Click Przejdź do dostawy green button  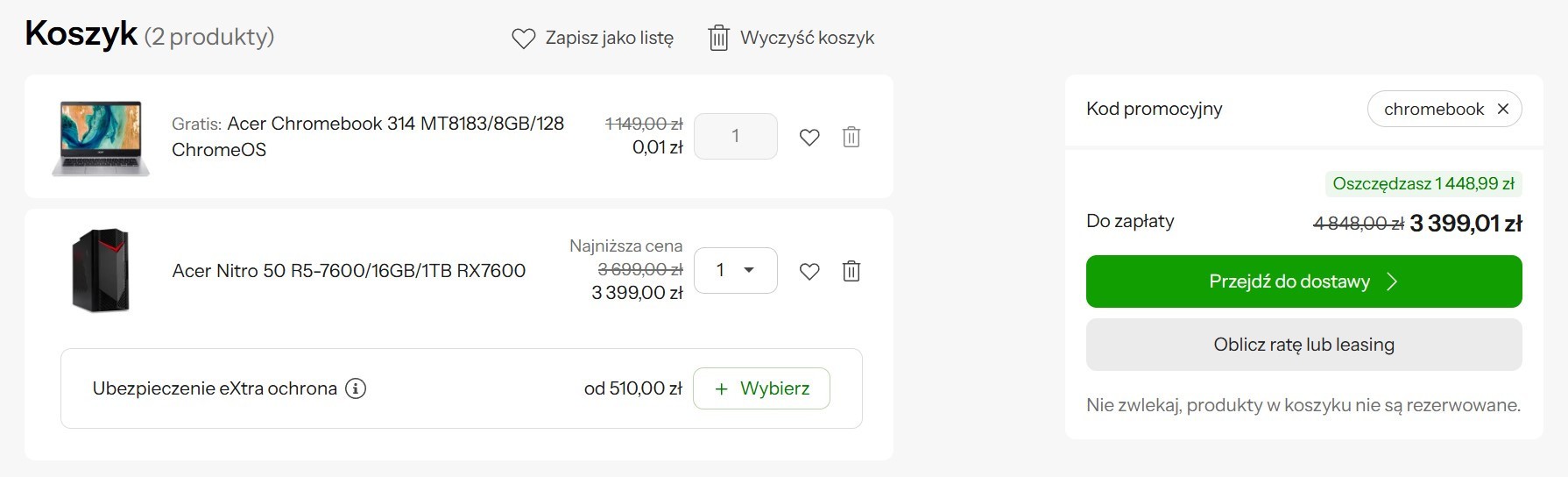click(x=1304, y=281)
